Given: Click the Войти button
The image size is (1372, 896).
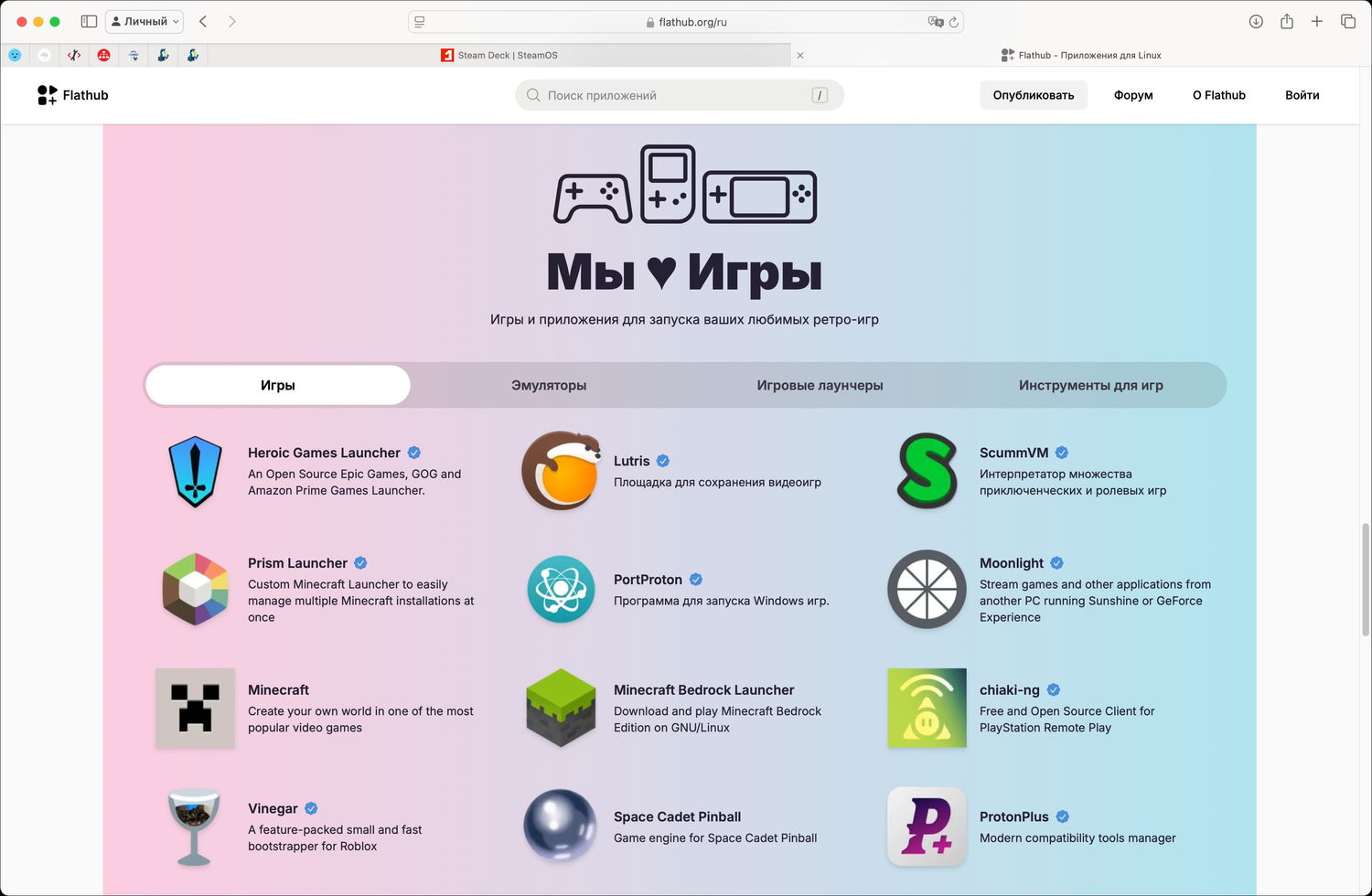Looking at the screenshot, I should click(1302, 94).
